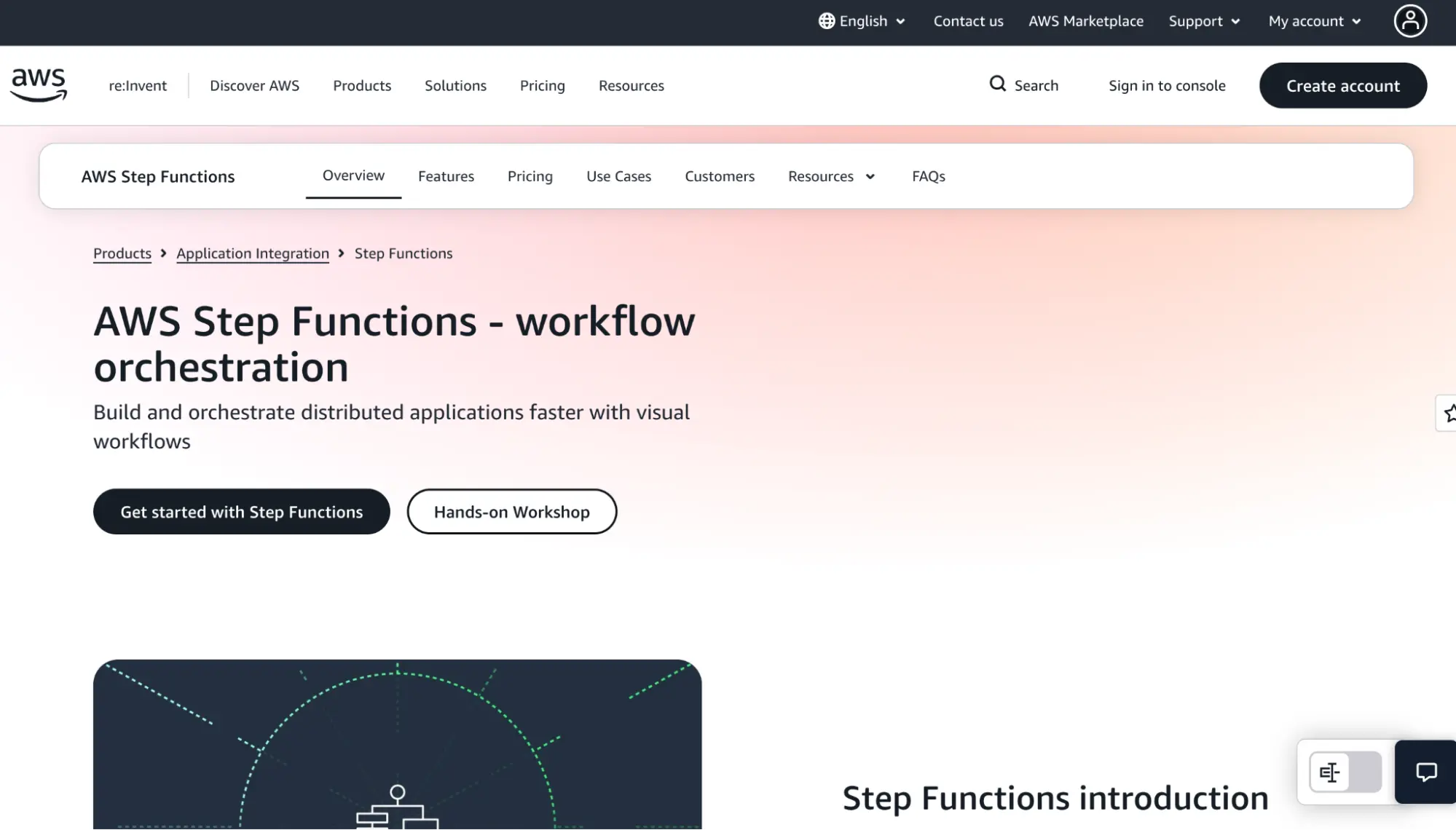Click Get started with Step Functions
The height and width of the screenshot is (830, 1456).
(x=241, y=511)
